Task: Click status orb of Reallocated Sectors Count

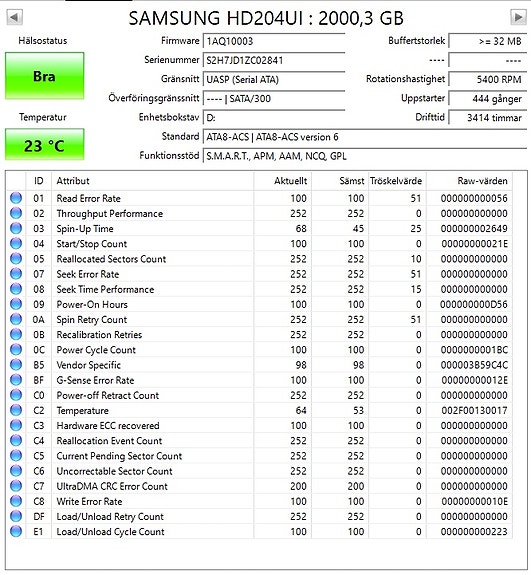Action: pos(16,259)
